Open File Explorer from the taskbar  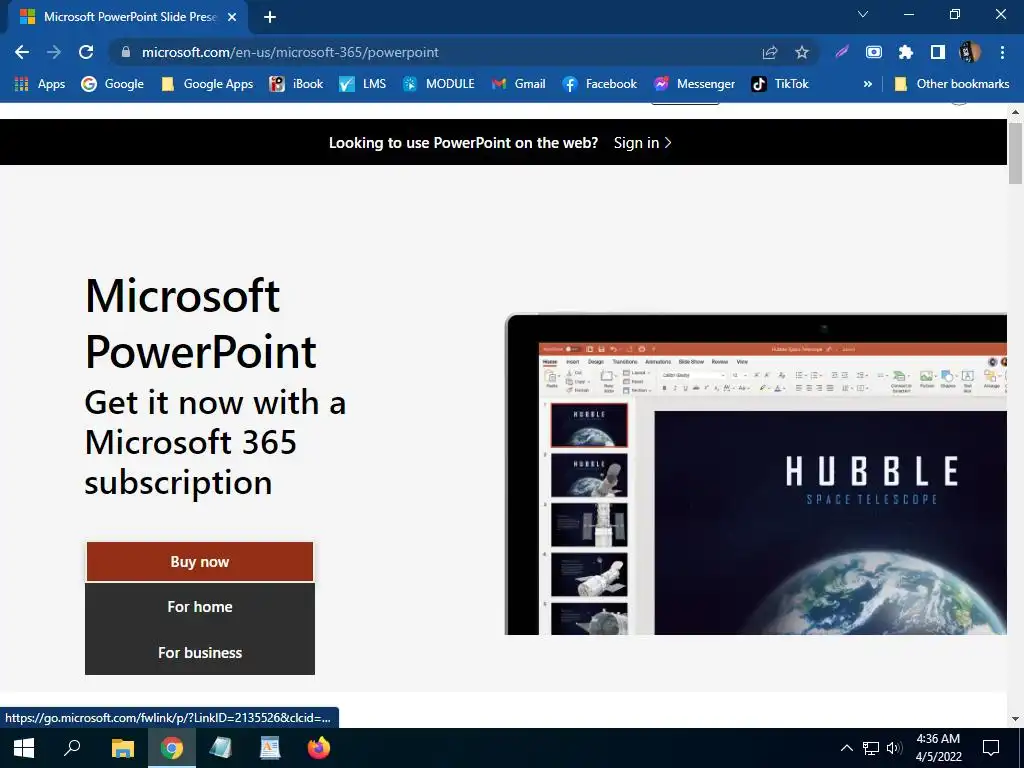(122, 748)
